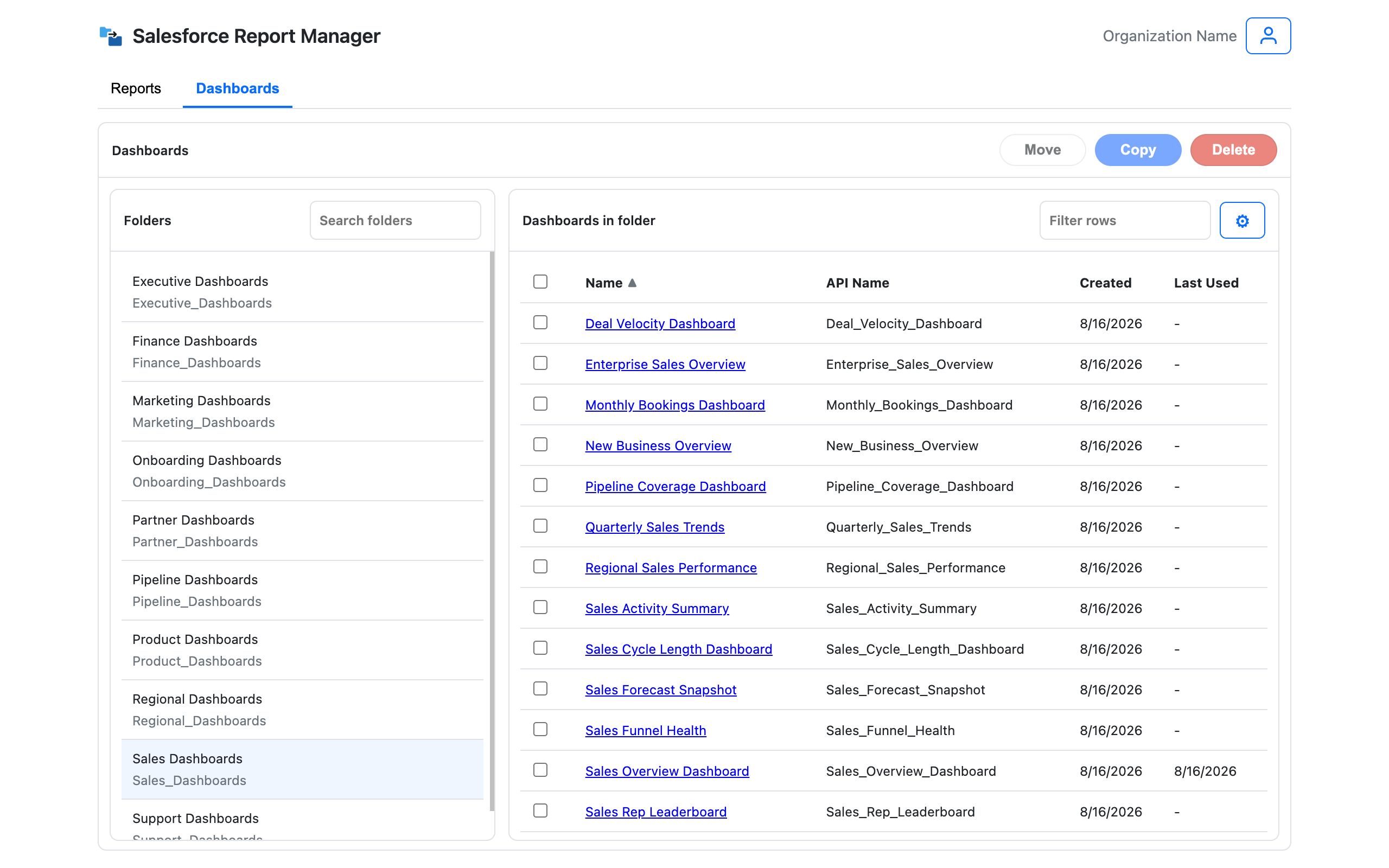The width and height of the screenshot is (1389, 868).
Task: Sort by the Name column arrow
Action: point(632,283)
